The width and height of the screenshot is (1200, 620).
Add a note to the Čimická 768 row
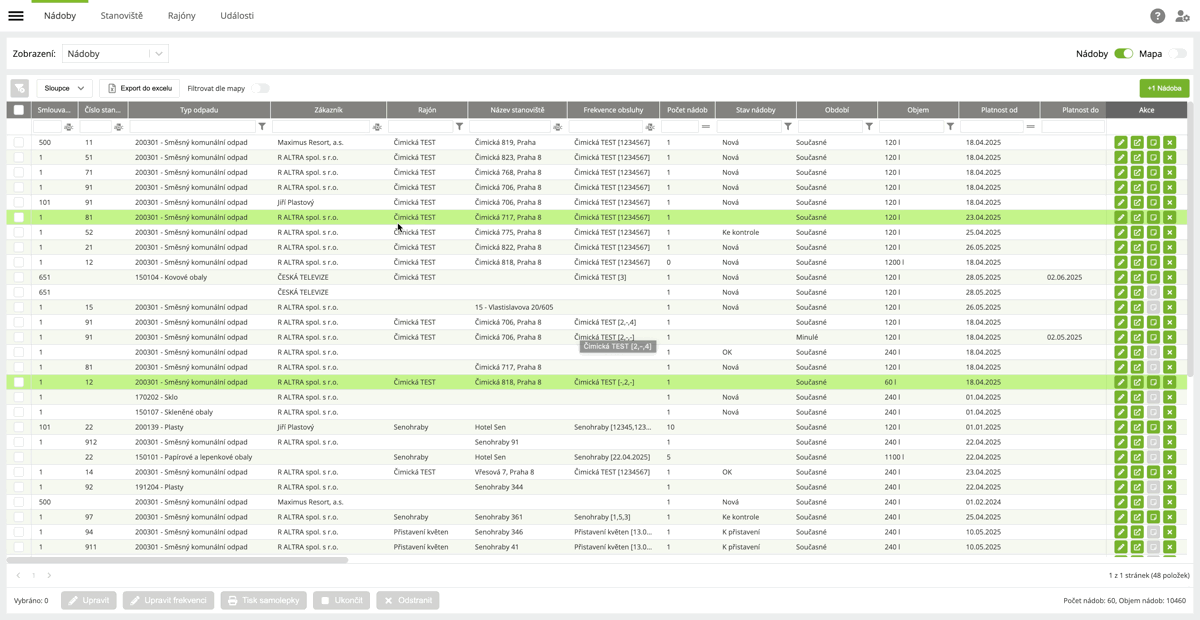pos(1153,172)
